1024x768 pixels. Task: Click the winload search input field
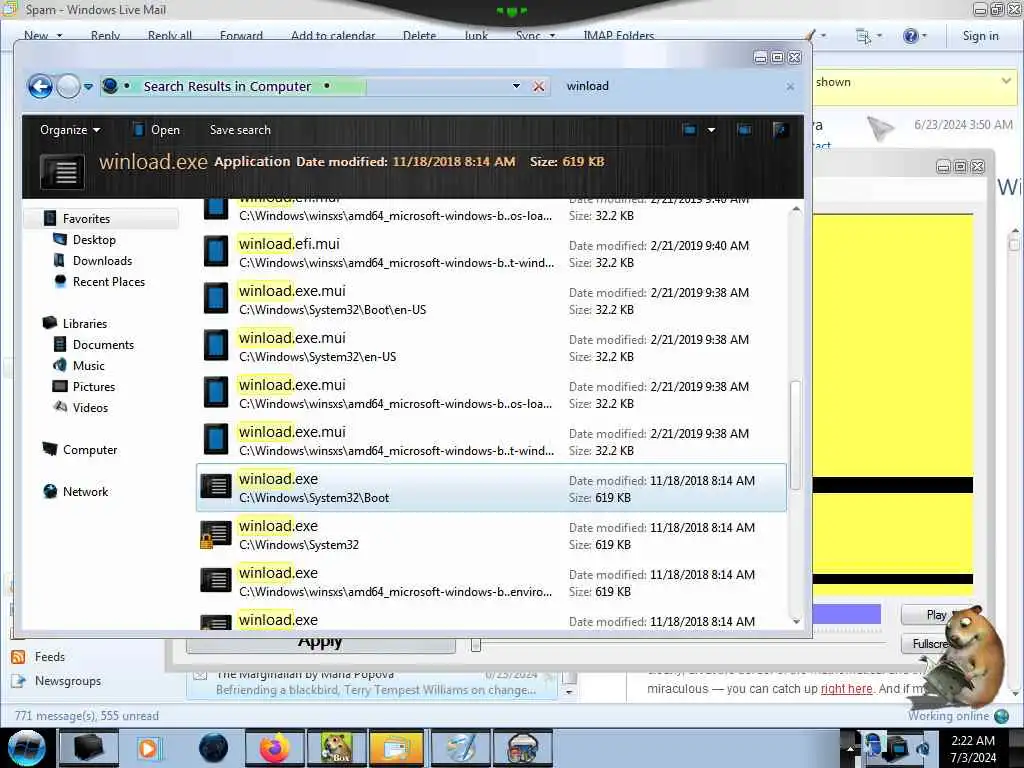click(x=671, y=86)
